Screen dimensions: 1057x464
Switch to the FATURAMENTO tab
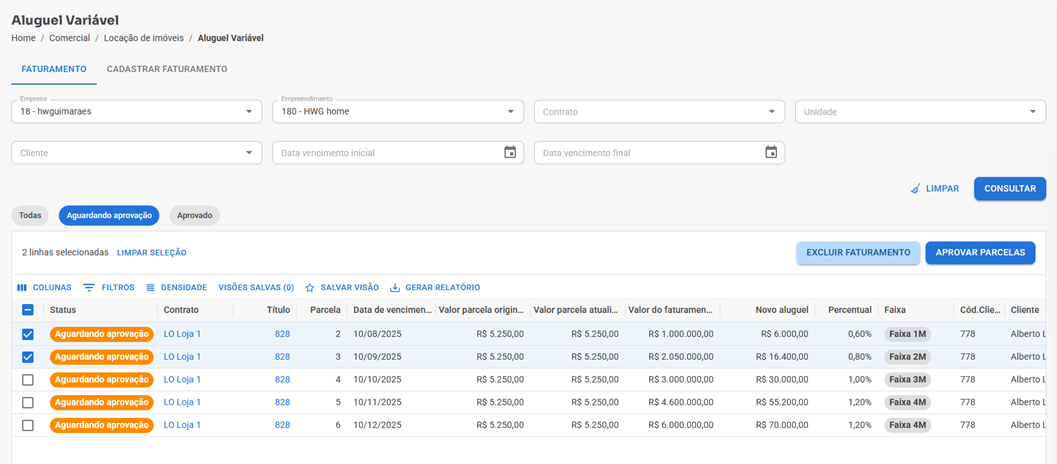tap(54, 69)
